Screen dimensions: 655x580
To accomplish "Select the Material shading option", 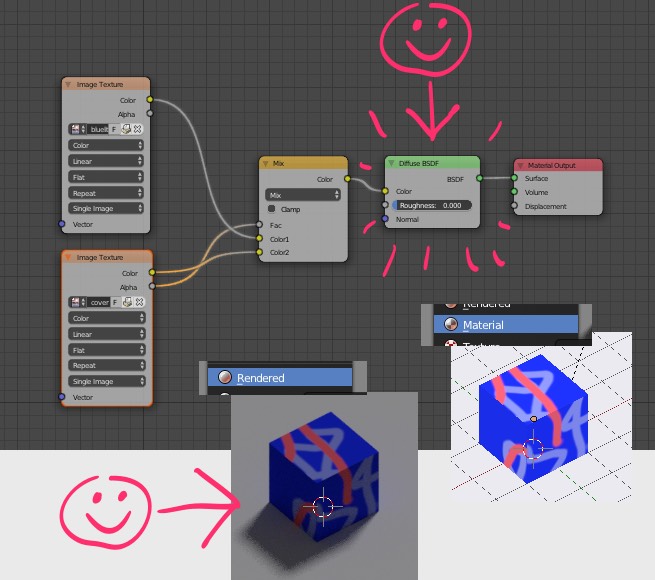I will click(506, 324).
